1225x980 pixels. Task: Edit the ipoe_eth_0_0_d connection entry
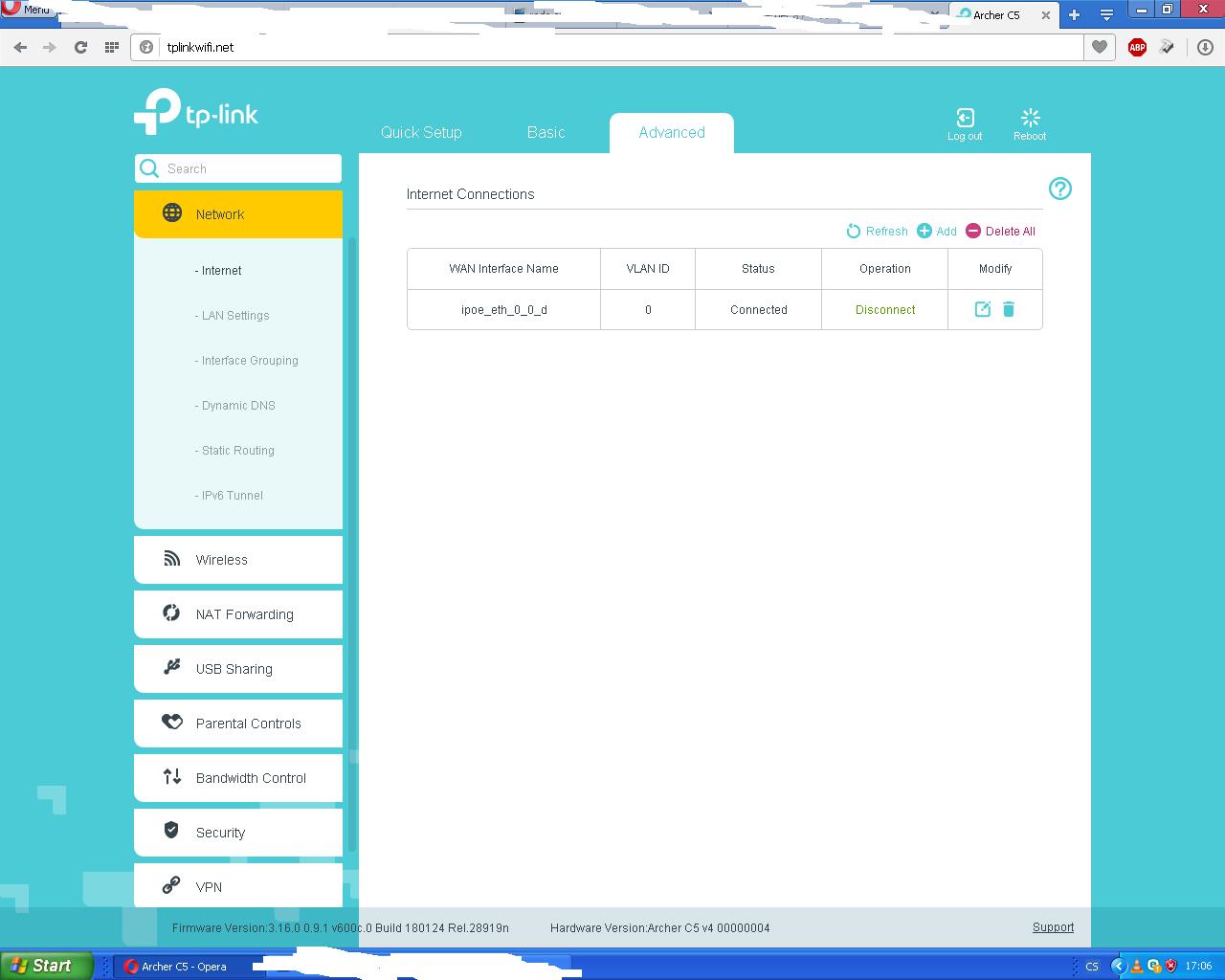click(x=982, y=309)
